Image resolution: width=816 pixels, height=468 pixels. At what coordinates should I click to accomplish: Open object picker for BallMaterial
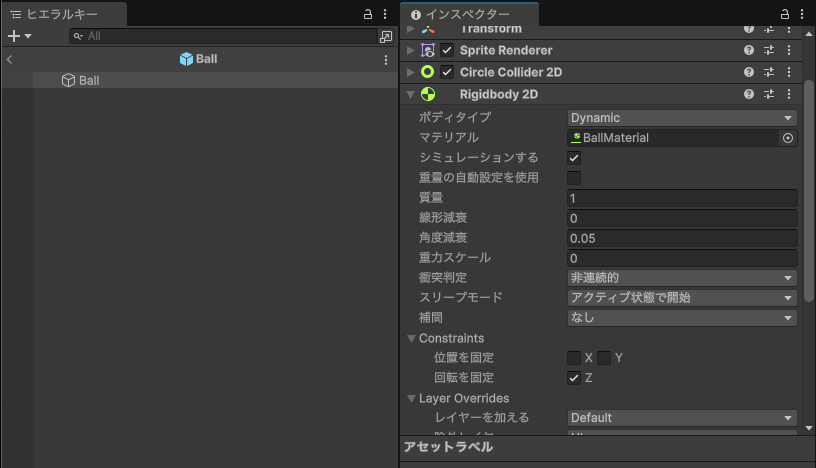pyautogui.click(x=788, y=138)
